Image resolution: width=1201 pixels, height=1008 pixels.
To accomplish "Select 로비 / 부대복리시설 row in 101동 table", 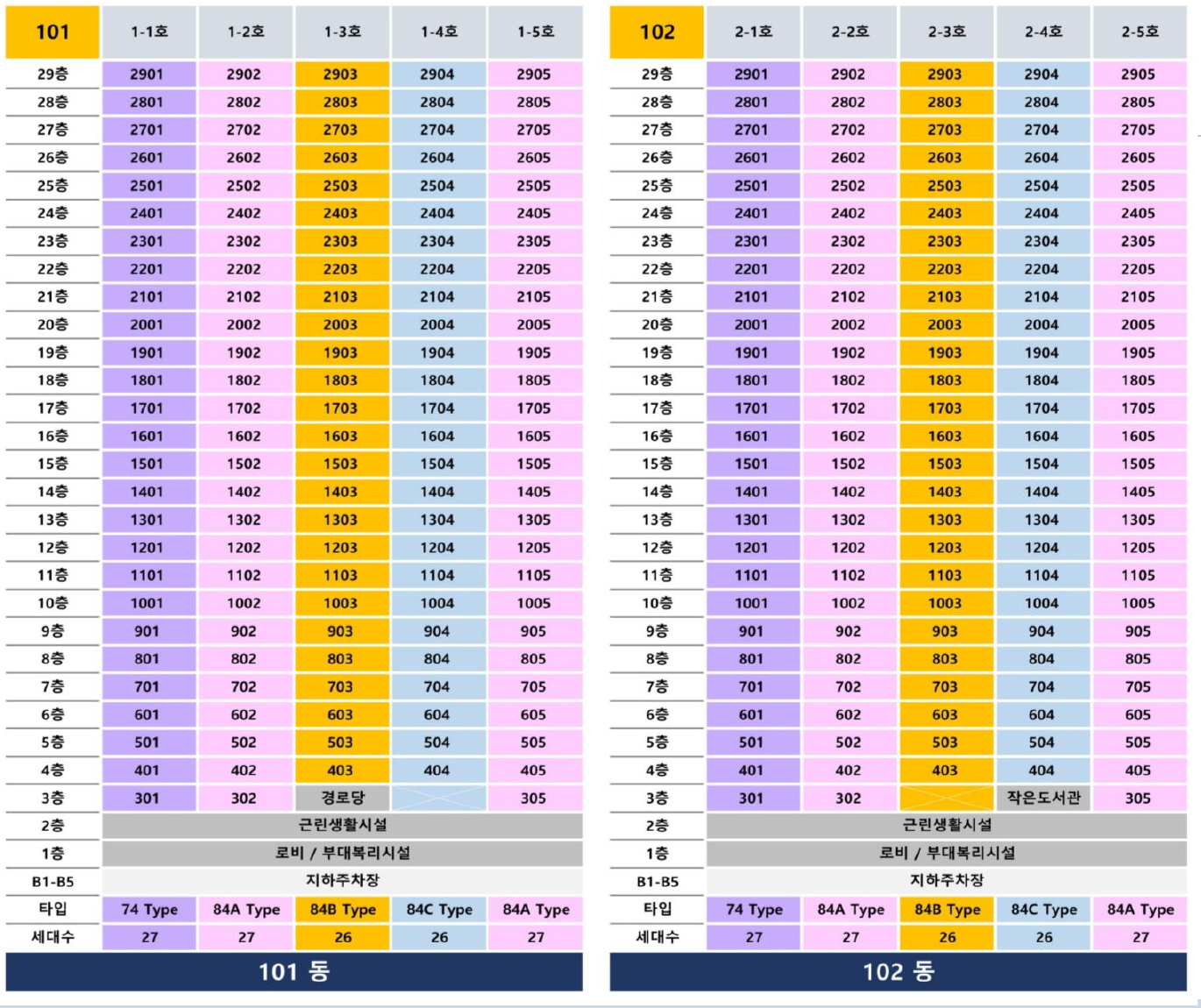I will click(342, 853).
